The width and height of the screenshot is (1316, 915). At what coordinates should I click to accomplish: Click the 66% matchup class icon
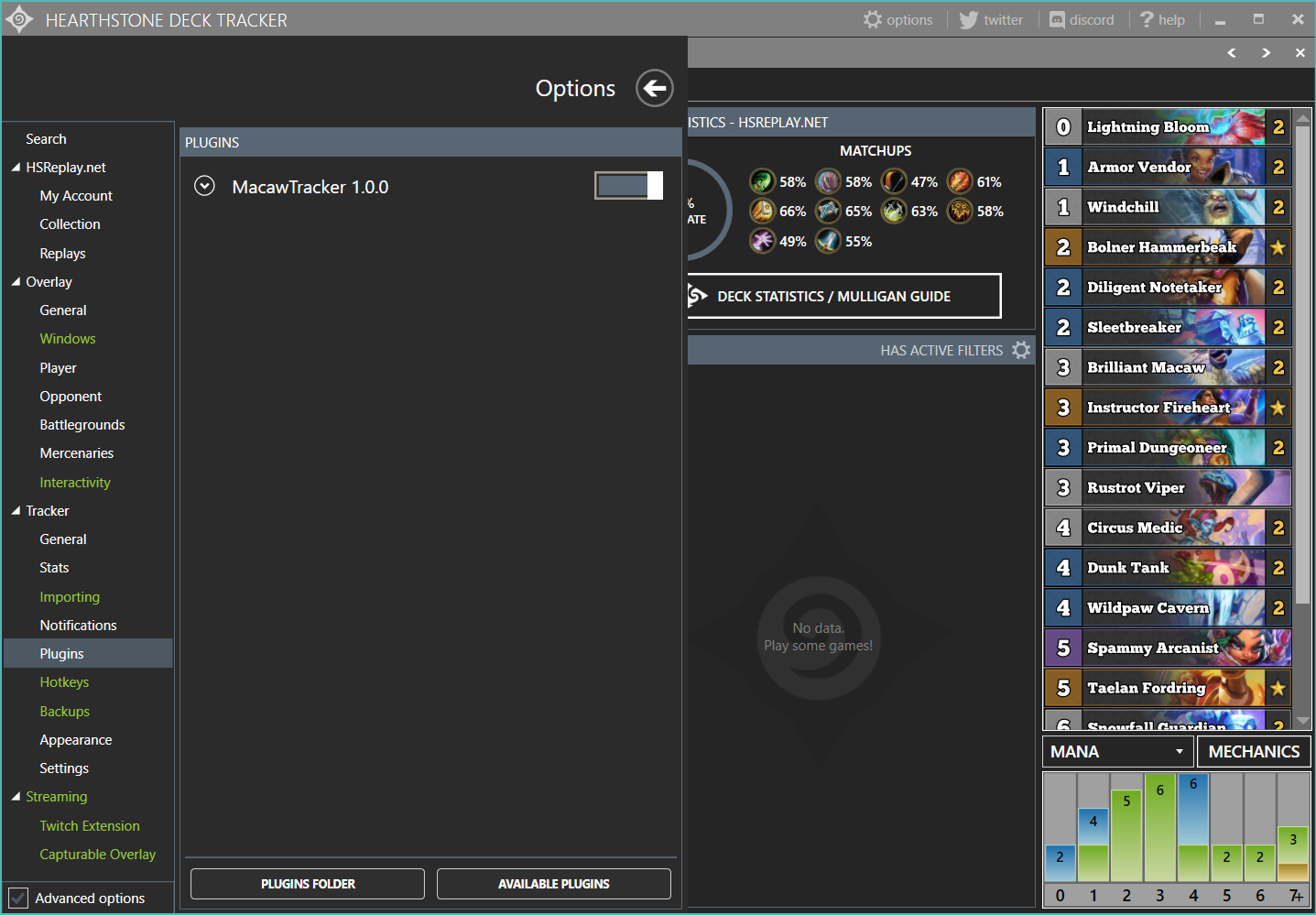762,211
